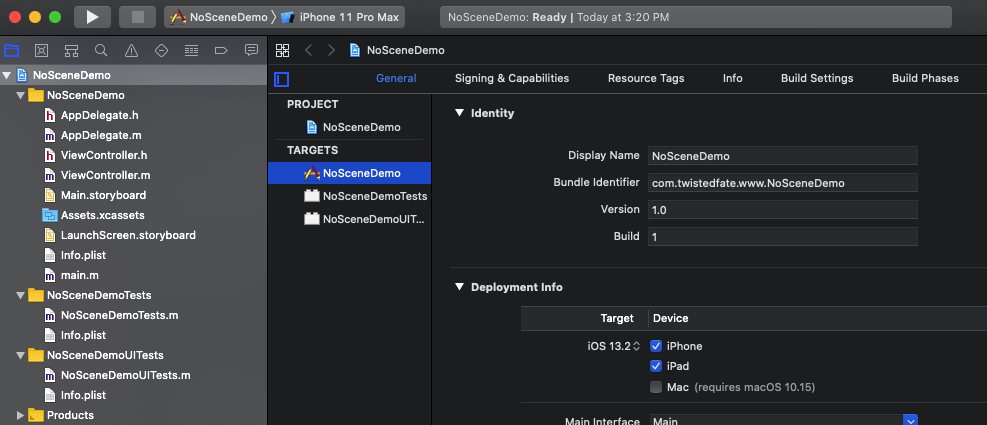
Task: Go back in editor history
Action: click(x=308, y=50)
